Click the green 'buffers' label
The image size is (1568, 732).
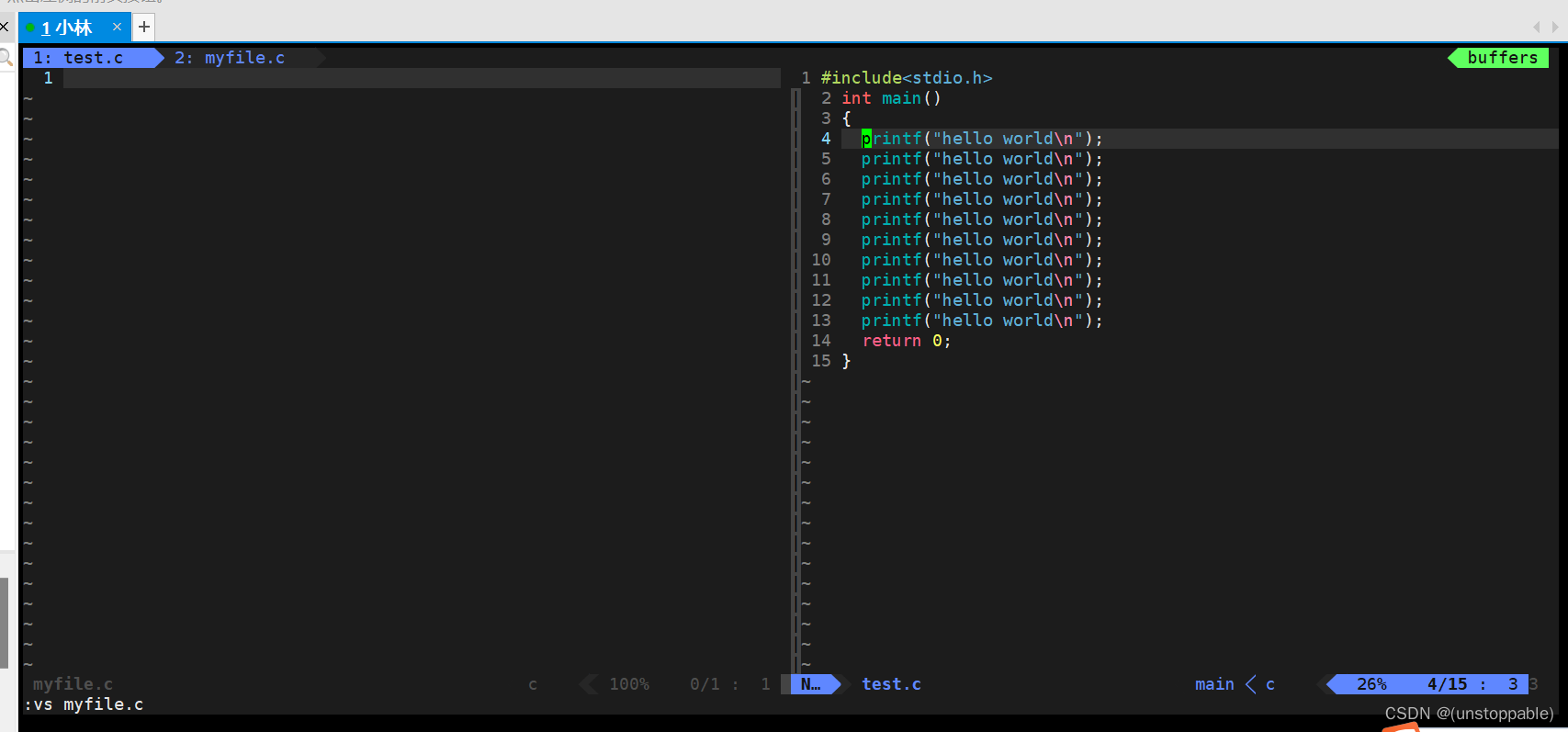click(1502, 58)
